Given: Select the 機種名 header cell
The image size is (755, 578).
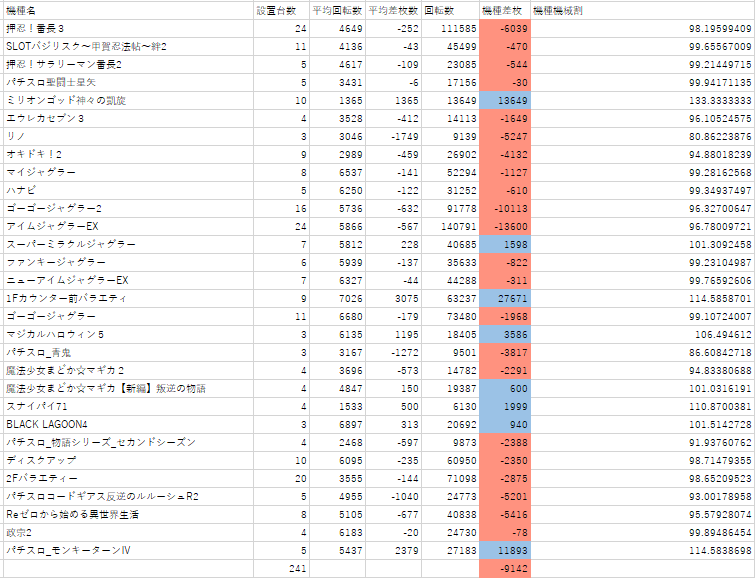Looking at the screenshot, I should tap(128, 11).
